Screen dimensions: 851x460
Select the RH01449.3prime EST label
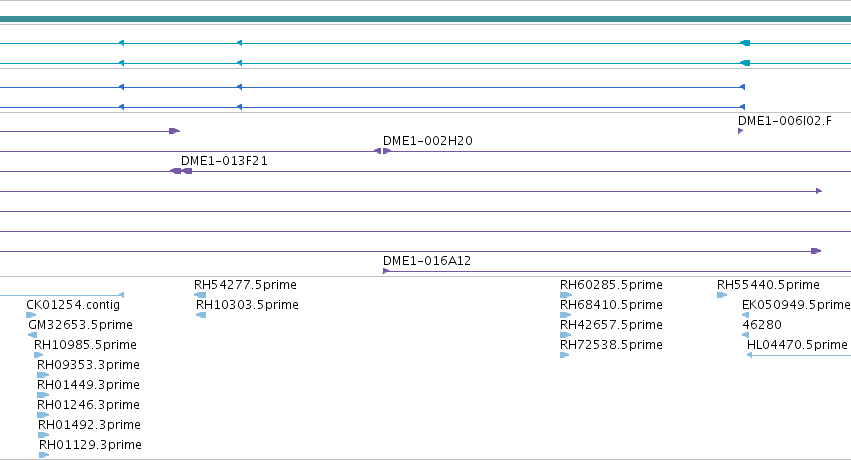[88, 385]
